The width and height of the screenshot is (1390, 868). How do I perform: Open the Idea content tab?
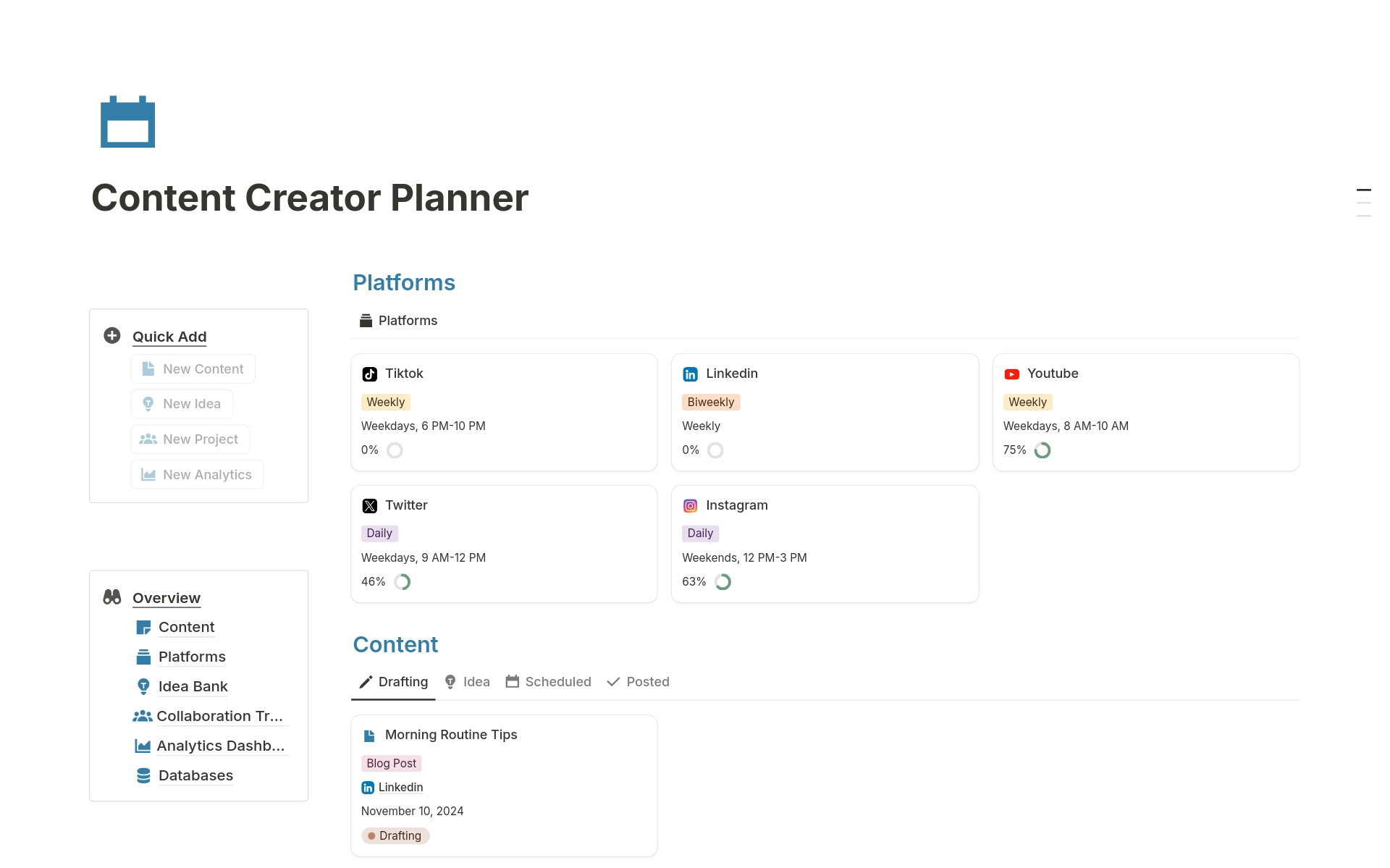pos(467,682)
